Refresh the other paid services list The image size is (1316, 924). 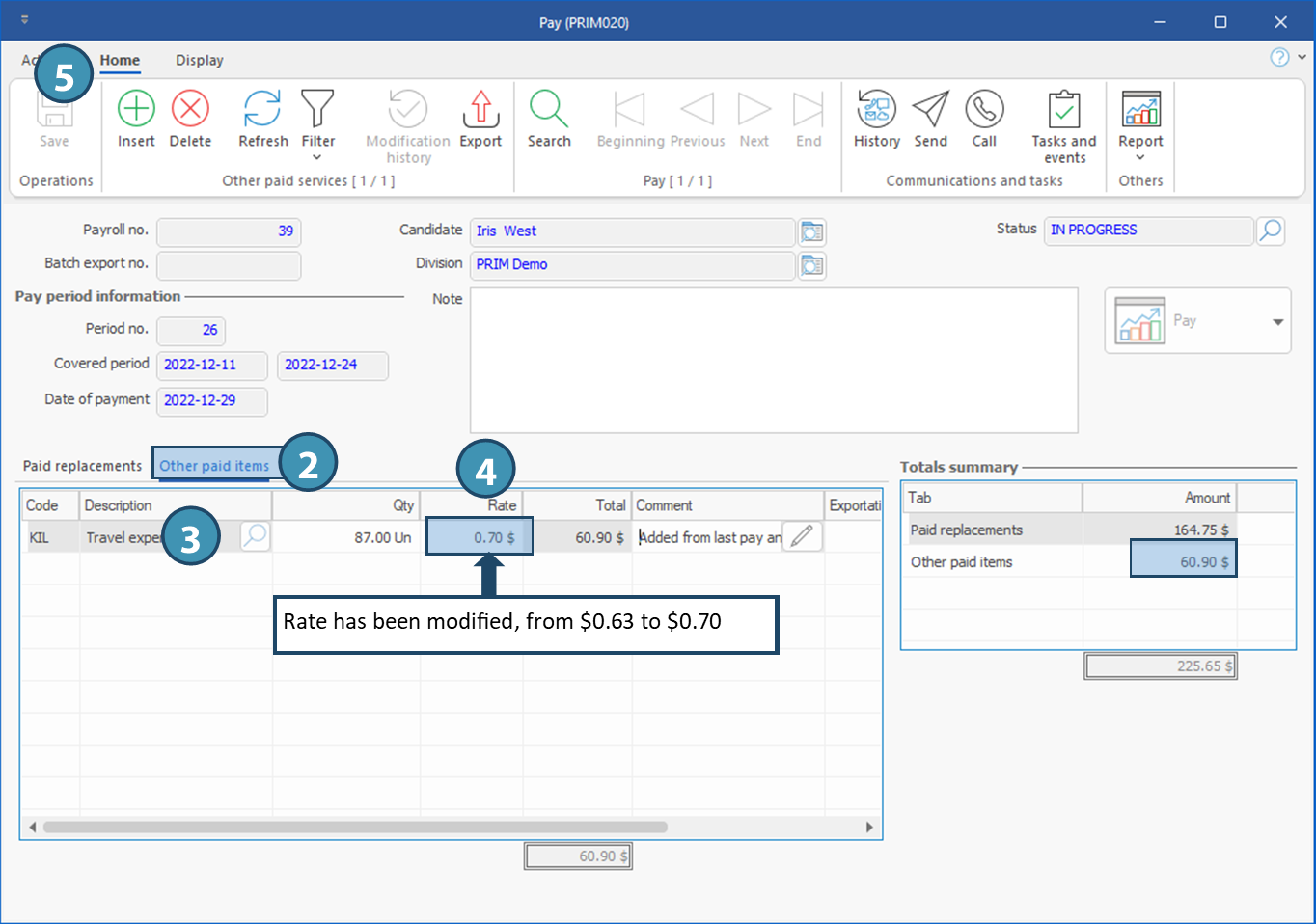point(262,109)
